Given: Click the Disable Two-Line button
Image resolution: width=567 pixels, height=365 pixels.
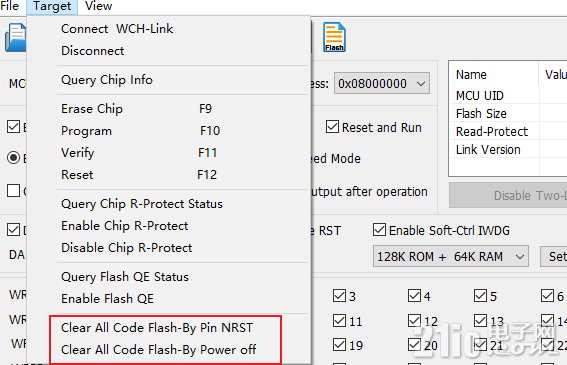Looking at the screenshot, I should [x=508, y=195].
